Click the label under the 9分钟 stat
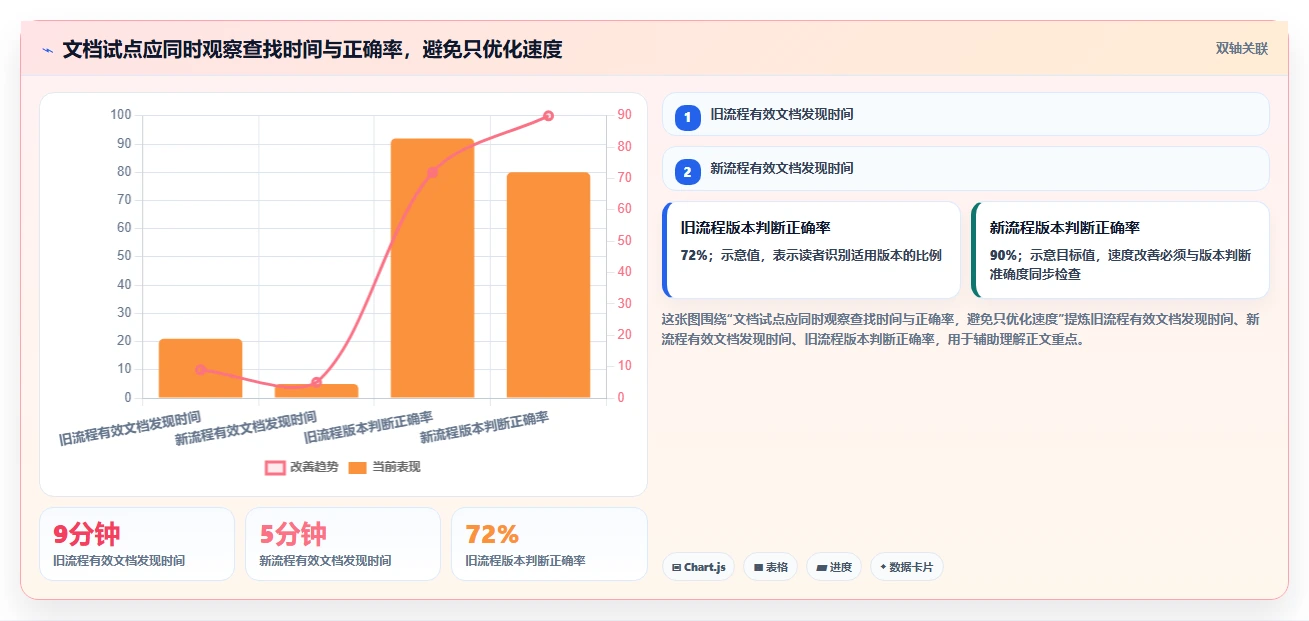 119,561
